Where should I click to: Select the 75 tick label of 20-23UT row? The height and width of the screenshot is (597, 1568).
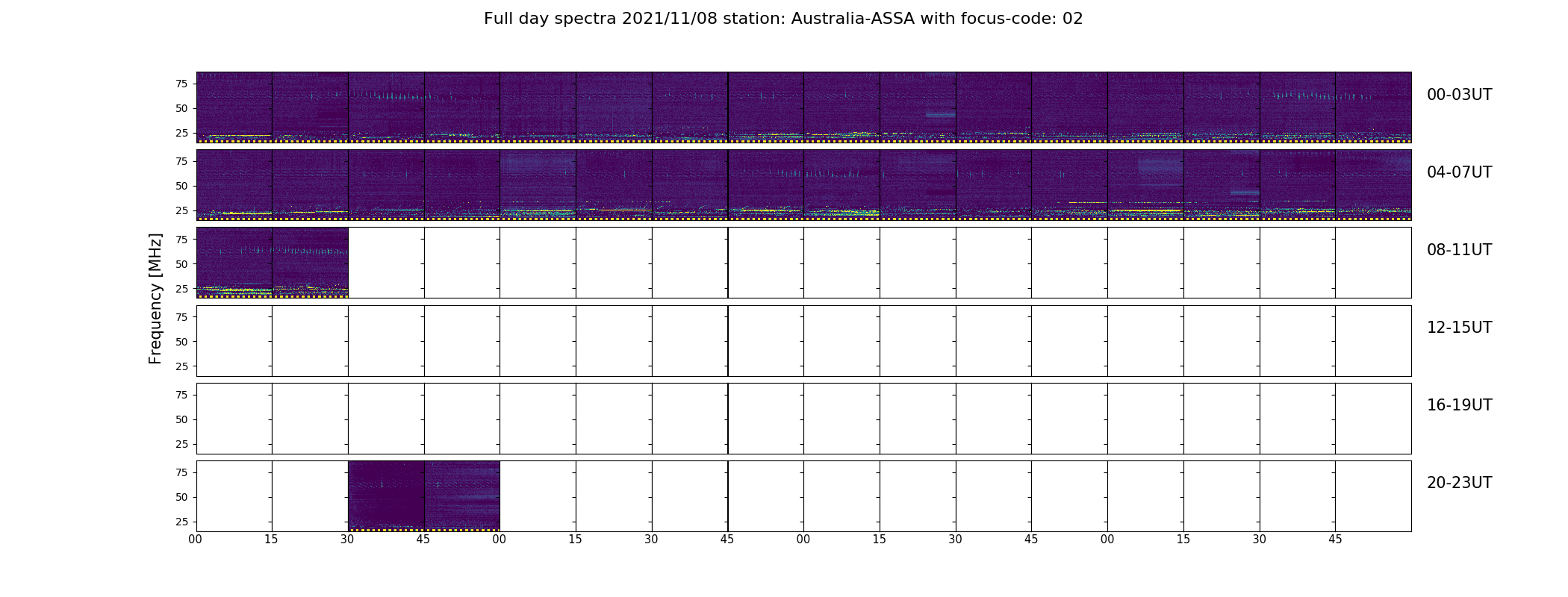pyautogui.click(x=181, y=472)
